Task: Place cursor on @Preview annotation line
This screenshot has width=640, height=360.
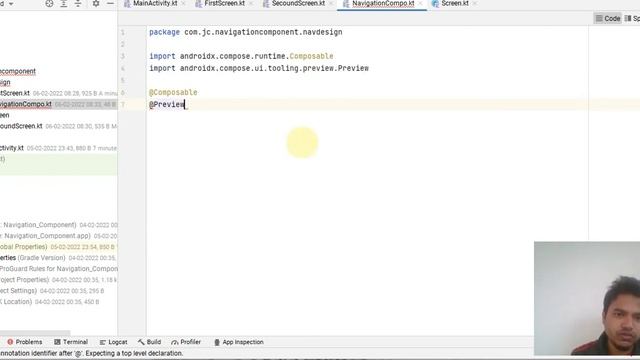Action: [167, 104]
